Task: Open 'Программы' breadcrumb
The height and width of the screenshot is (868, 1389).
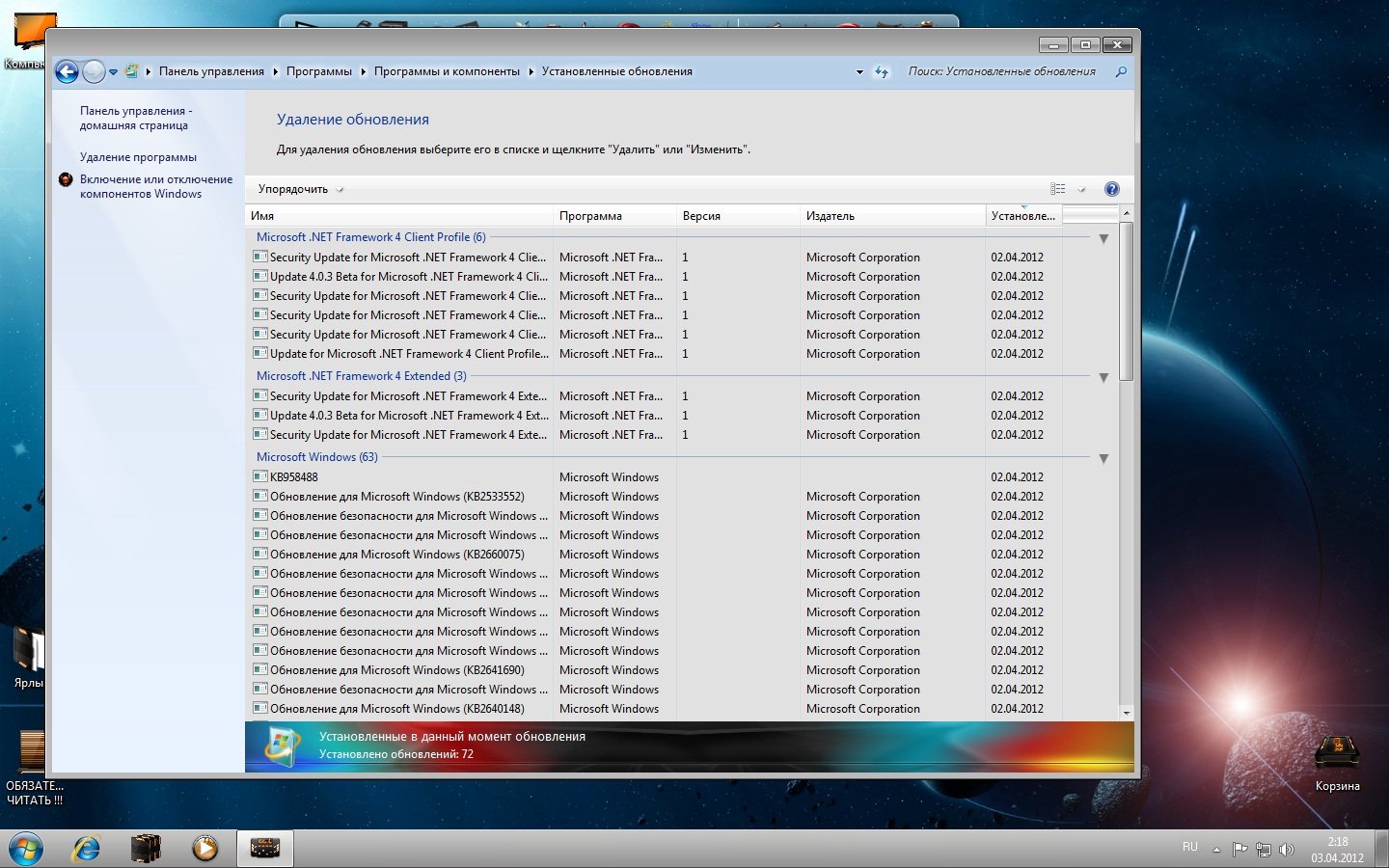Action: [319, 71]
